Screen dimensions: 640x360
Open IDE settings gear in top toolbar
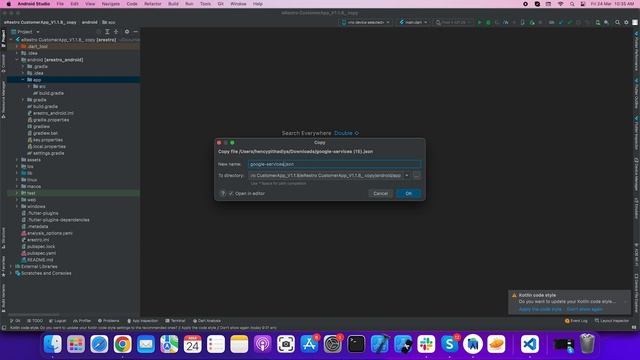pyautogui.click(x=626, y=22)
